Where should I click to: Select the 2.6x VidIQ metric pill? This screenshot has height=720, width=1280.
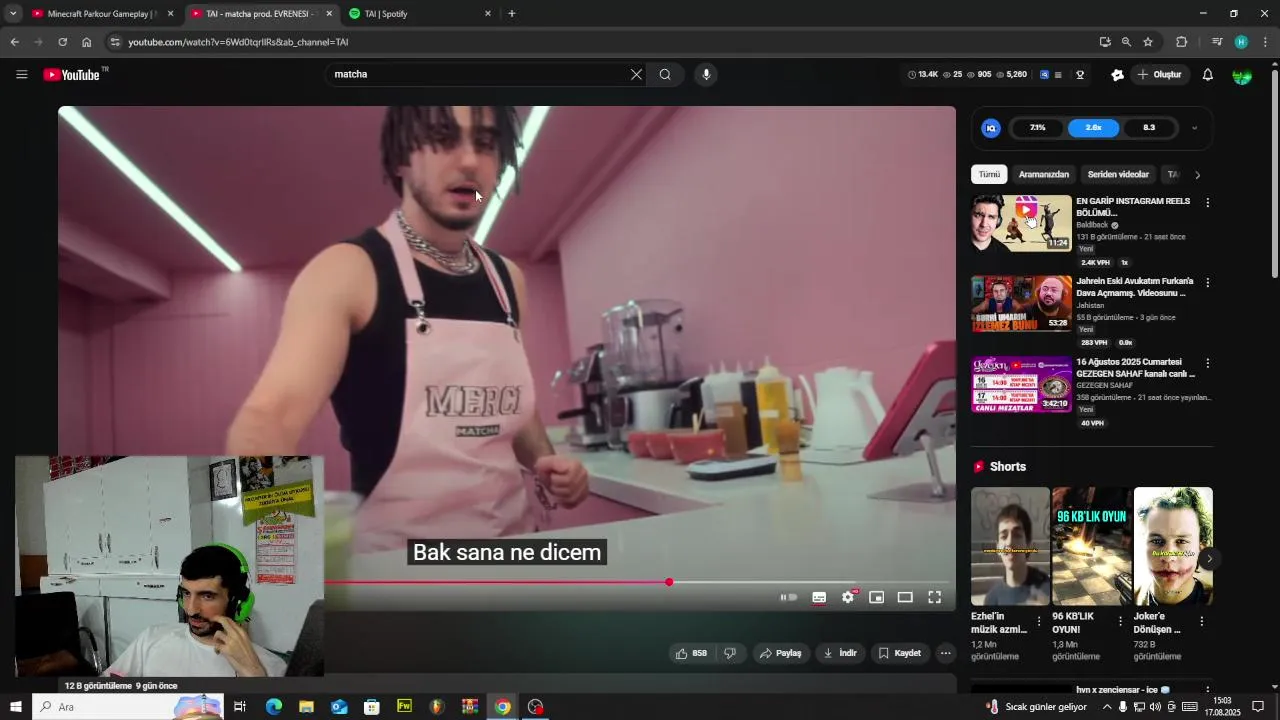click(1093, 128)
